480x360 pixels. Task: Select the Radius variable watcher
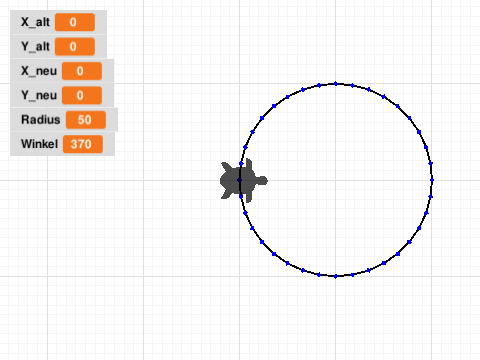click(x=64, y=119)
